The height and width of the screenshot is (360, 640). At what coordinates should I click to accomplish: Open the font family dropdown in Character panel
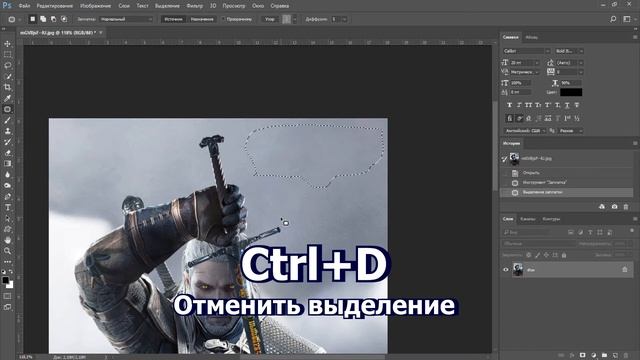point(526,51)
